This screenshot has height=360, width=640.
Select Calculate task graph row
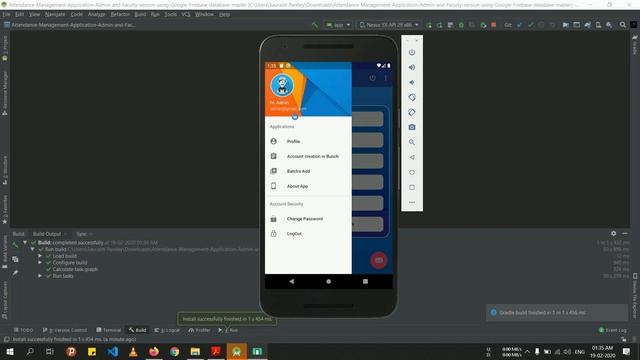coord(75,269)
